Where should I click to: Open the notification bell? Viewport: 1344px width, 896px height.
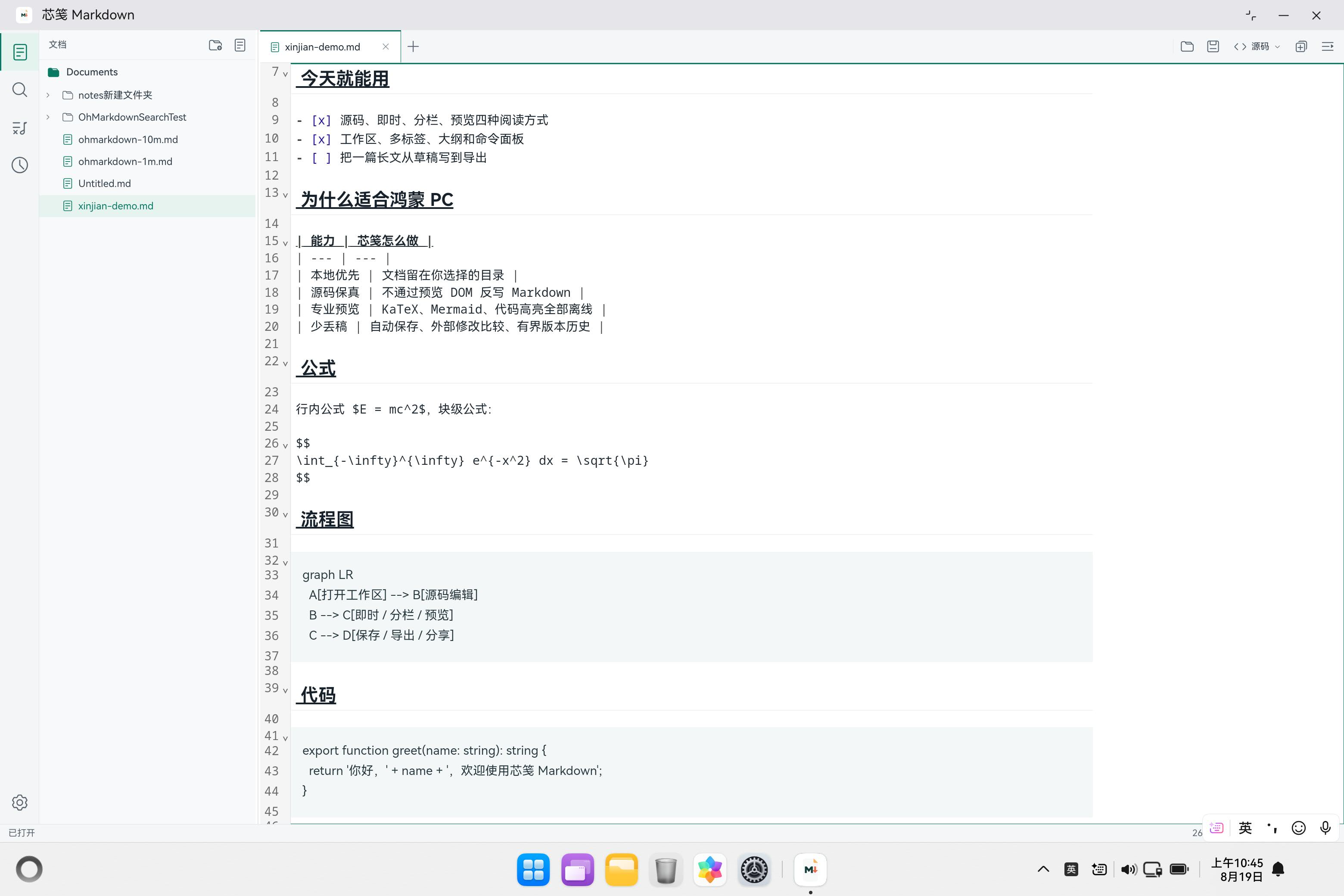pyautogui.click(x=1279, y=870)
